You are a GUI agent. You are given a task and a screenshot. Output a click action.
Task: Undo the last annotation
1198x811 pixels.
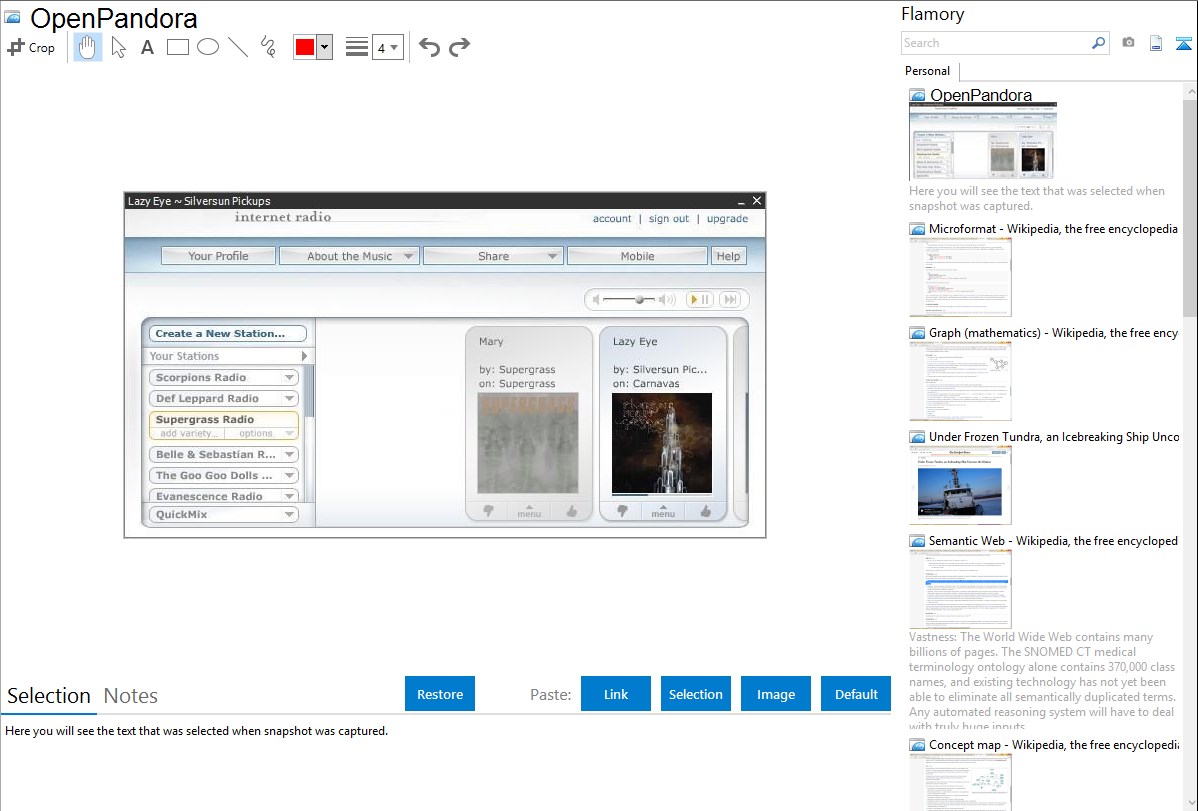[x=429, y=47]
